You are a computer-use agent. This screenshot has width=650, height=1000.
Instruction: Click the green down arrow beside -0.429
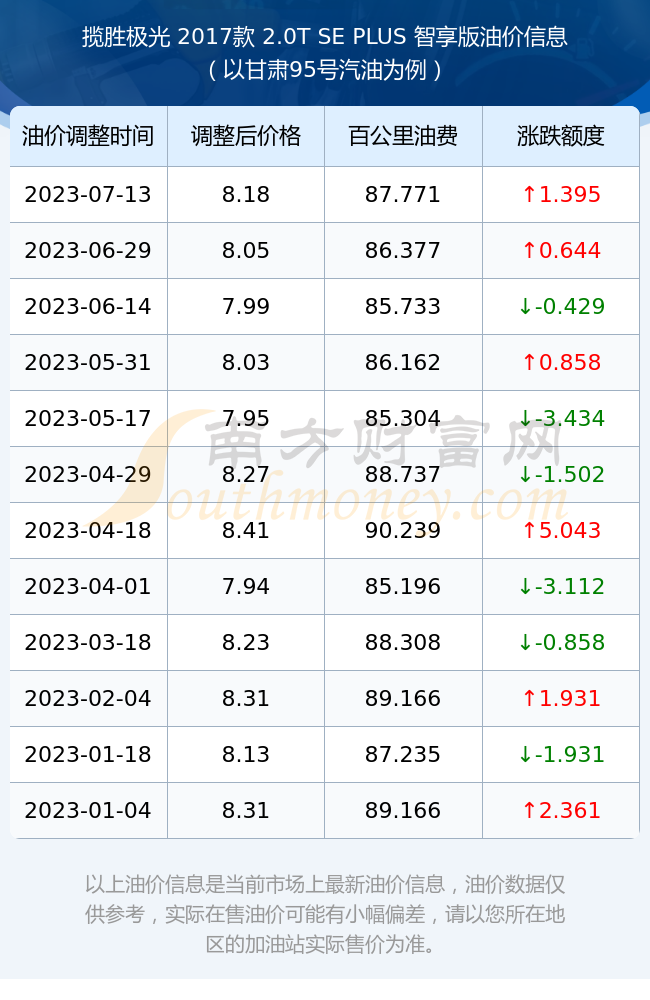(525, 306)
